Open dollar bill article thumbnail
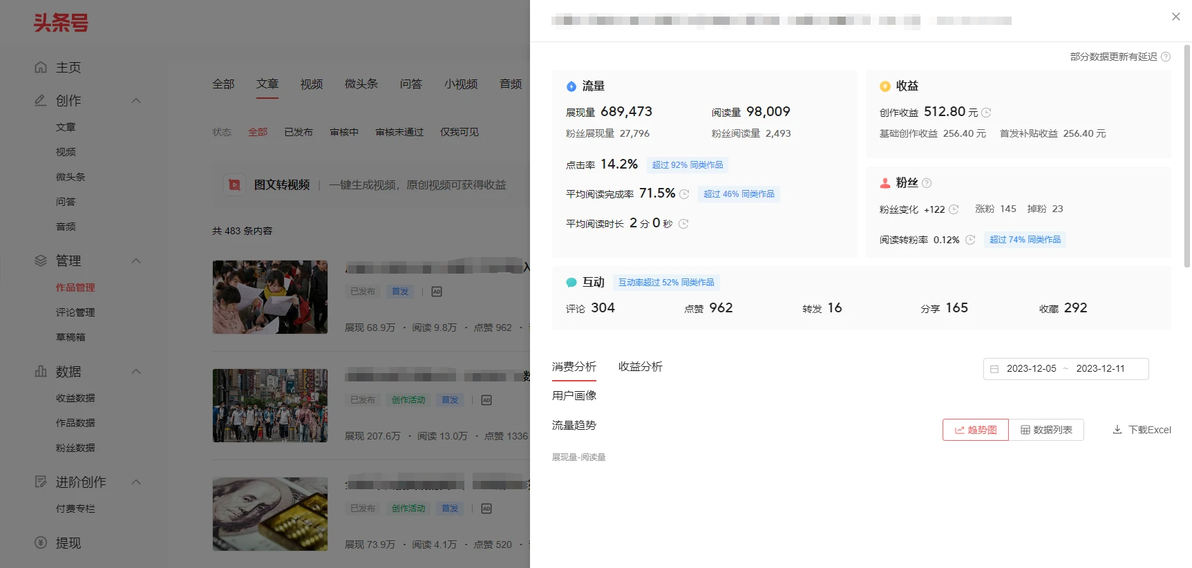Viewport: 1192px width, 568px height. (270, 514)
